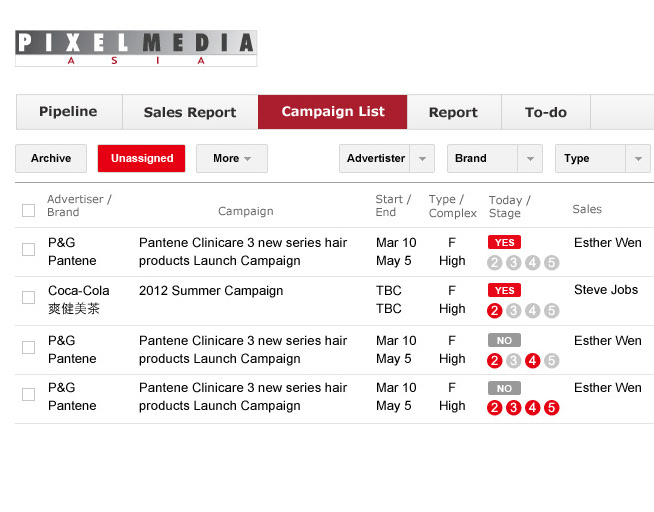The height and width of the screenshot is (512, 654).
Task: Expand the Advertiser filter arrow
Action: (x=422, y=158)
